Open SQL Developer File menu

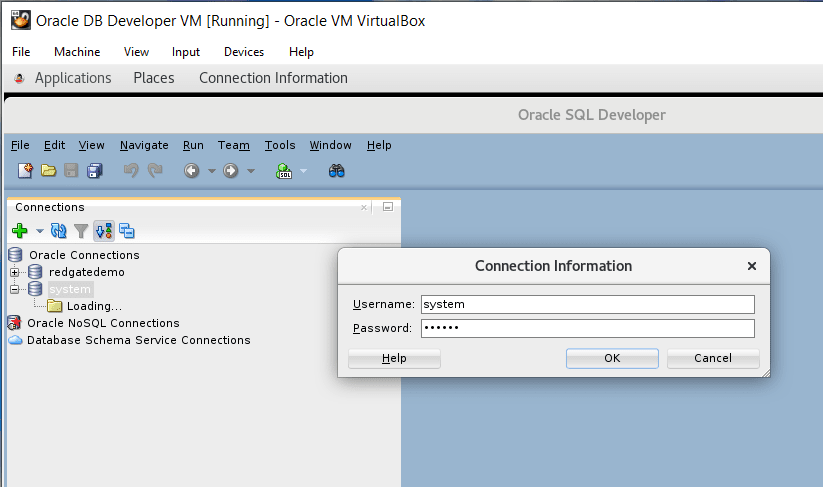pos(20,145)
